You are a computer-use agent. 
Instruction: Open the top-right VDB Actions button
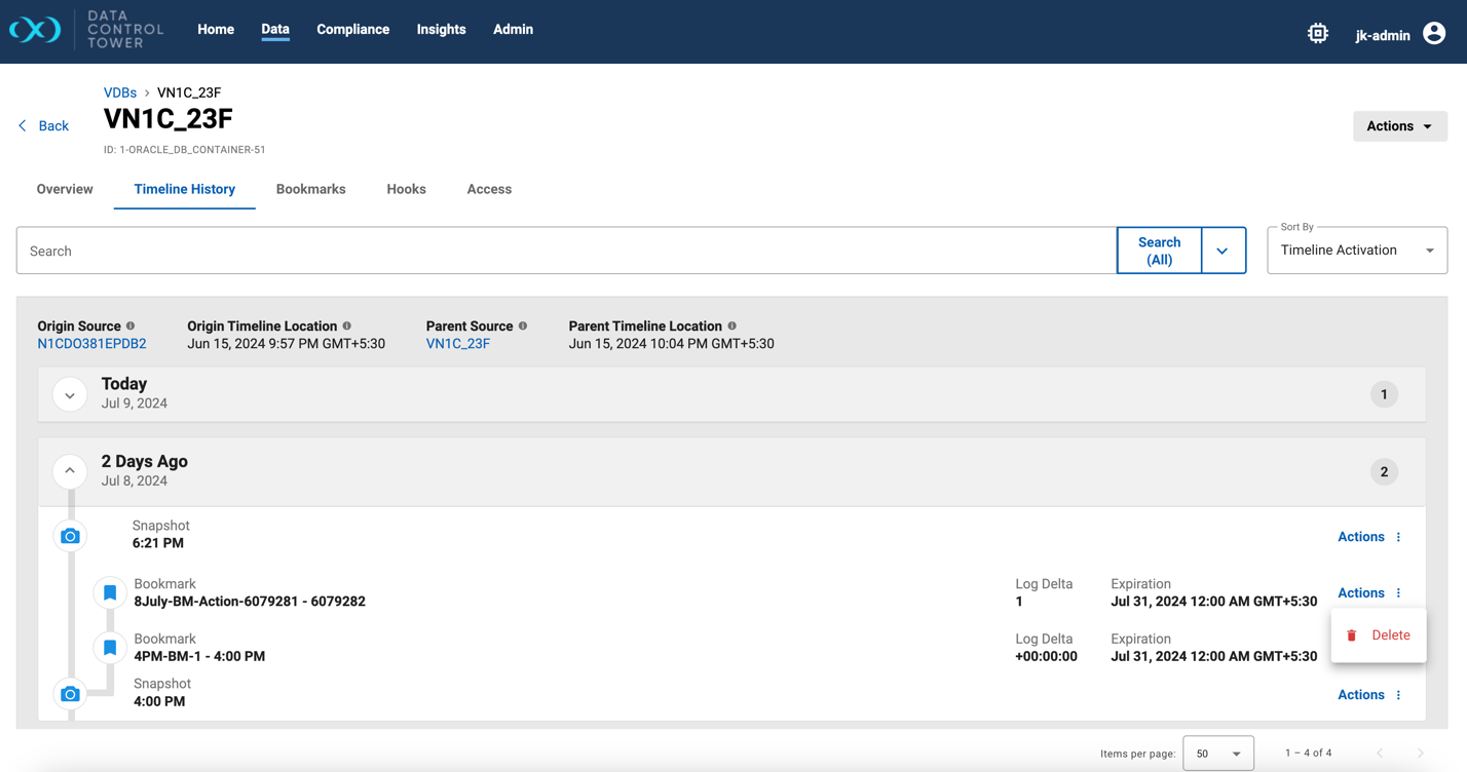1398,126
